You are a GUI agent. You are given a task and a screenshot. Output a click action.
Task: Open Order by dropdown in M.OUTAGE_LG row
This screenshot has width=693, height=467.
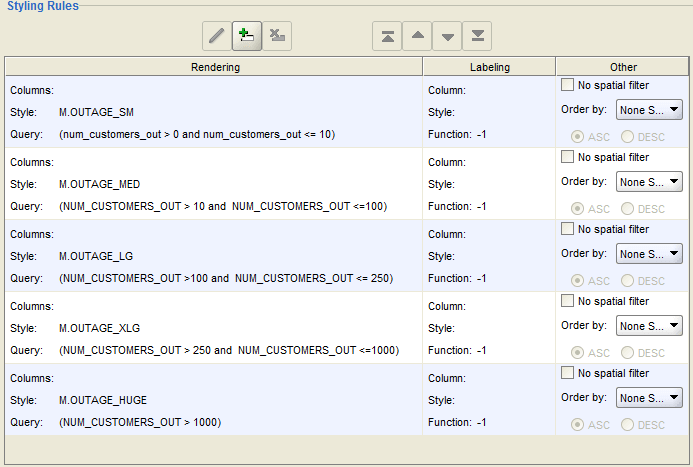(x=649, y=254)
